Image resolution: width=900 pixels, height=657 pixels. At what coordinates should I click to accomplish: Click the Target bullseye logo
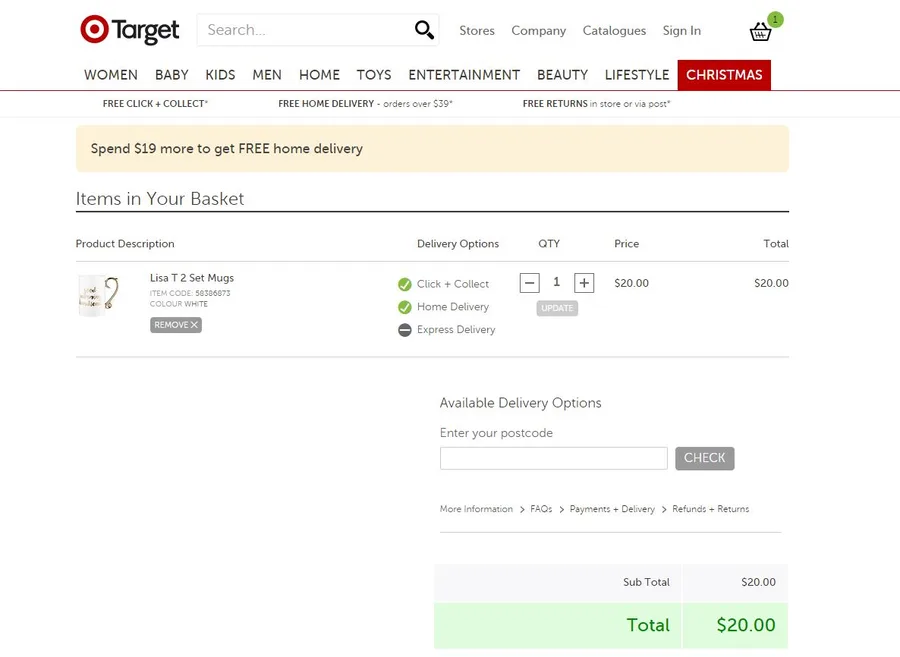click(x=94, y=30)
